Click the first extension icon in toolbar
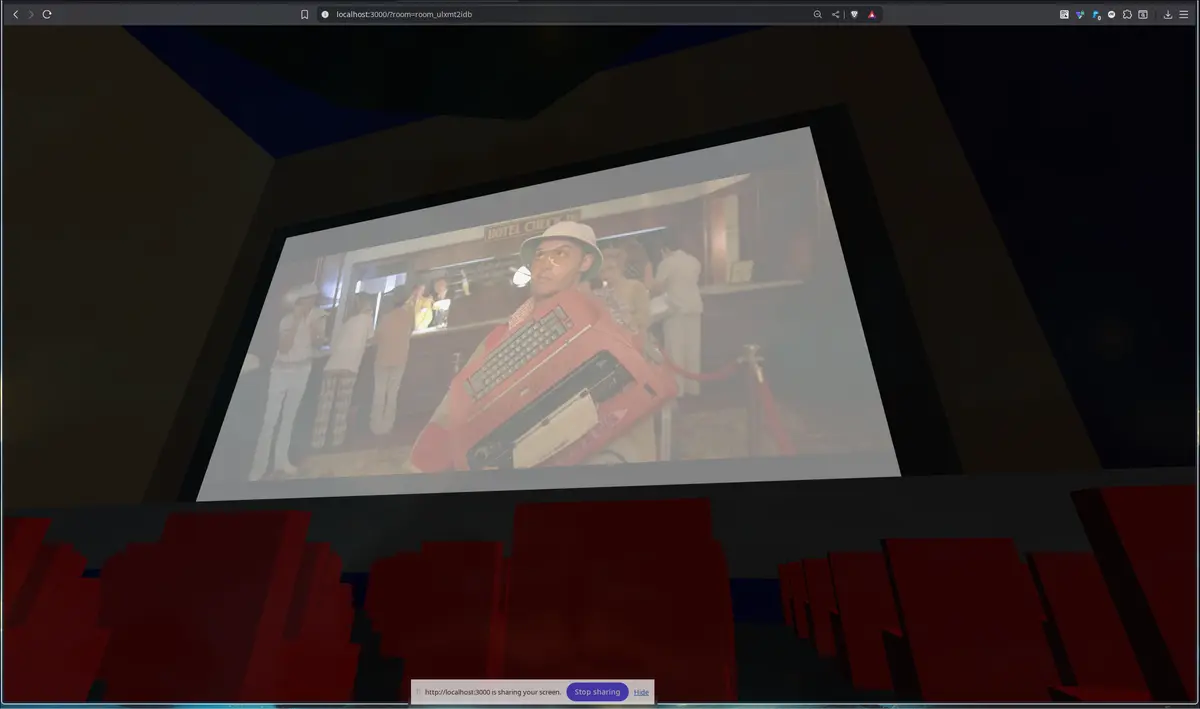Viewport: 1200px width, 709px height. click(1064, 14)
